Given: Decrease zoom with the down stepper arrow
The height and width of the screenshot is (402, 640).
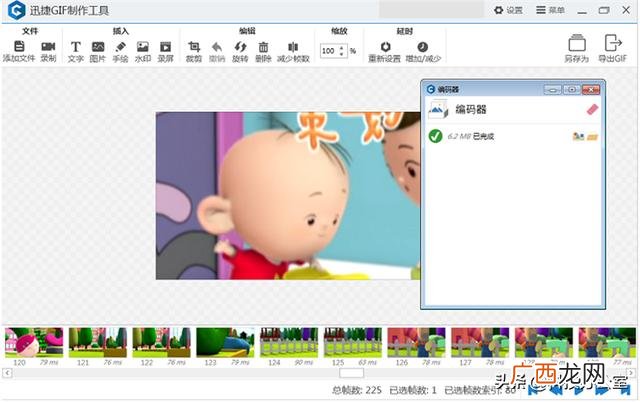Looking at the screenshot, I should (342, 54).
